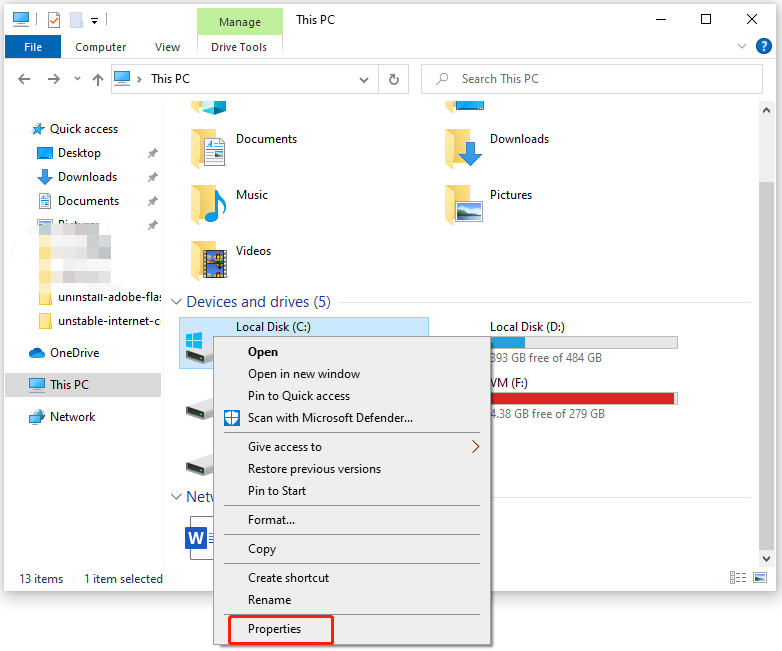Expand the ribbon using the chevron

[x=742, y=46]
